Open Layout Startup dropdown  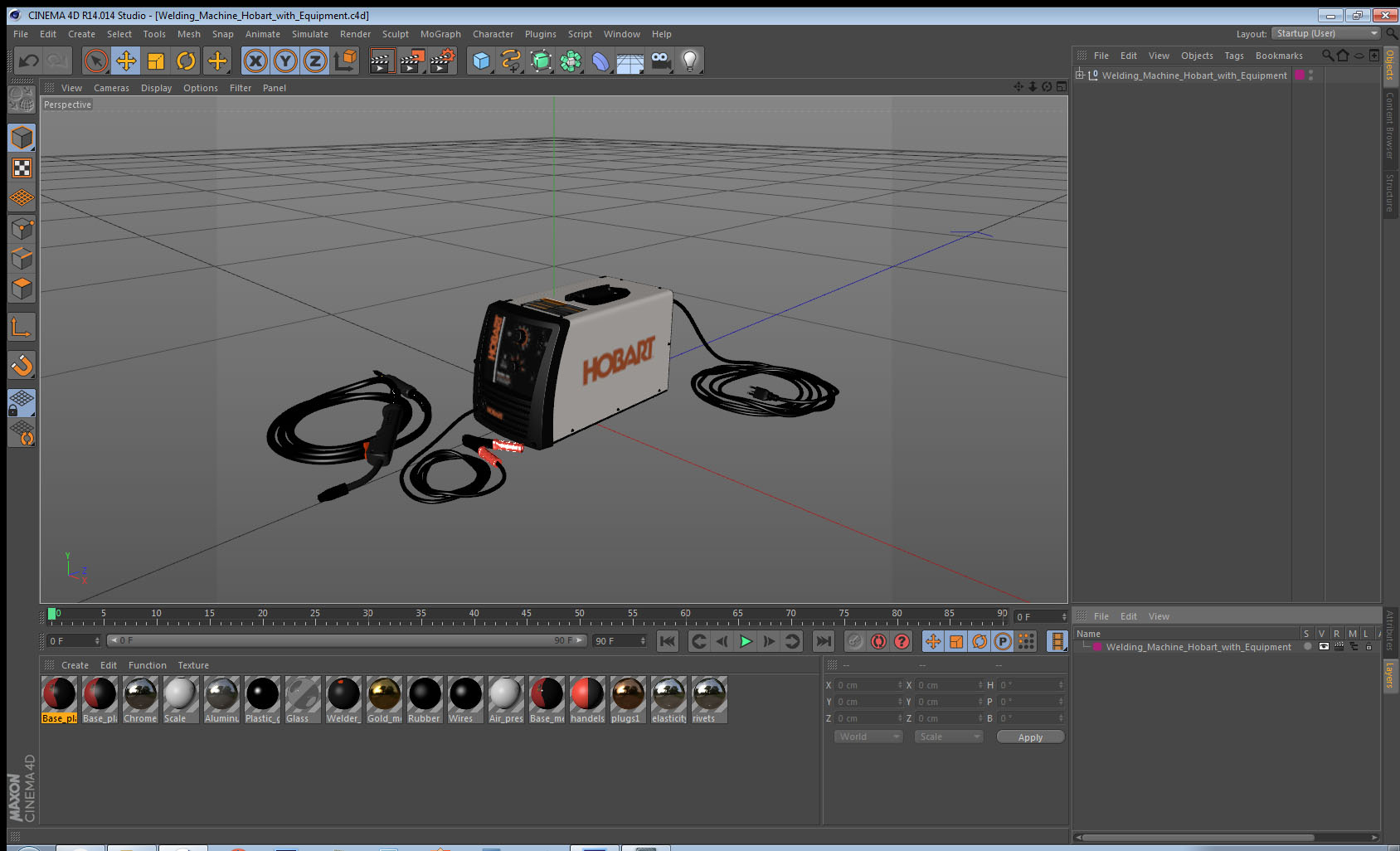point(1326,33)
